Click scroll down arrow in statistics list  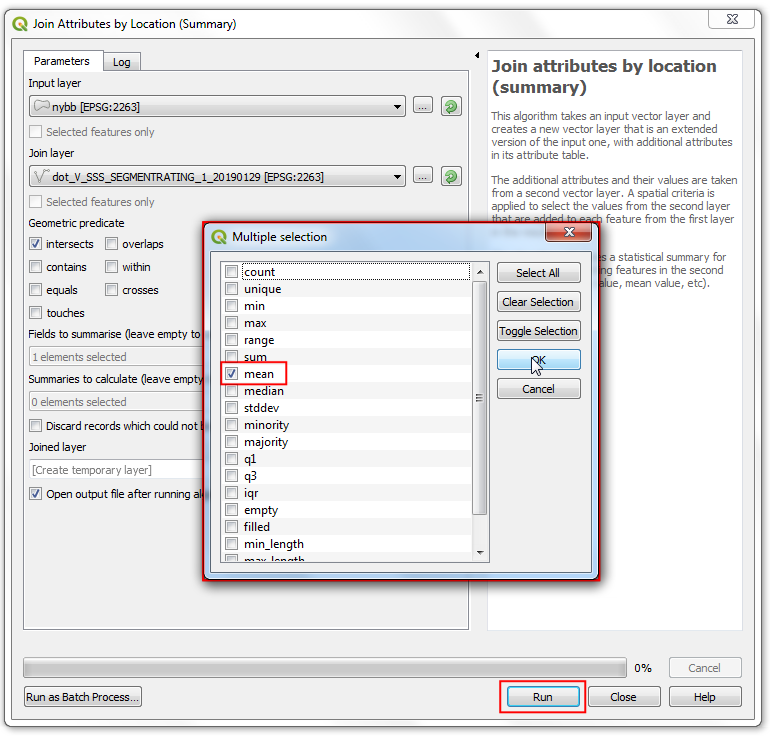point(480,552)
